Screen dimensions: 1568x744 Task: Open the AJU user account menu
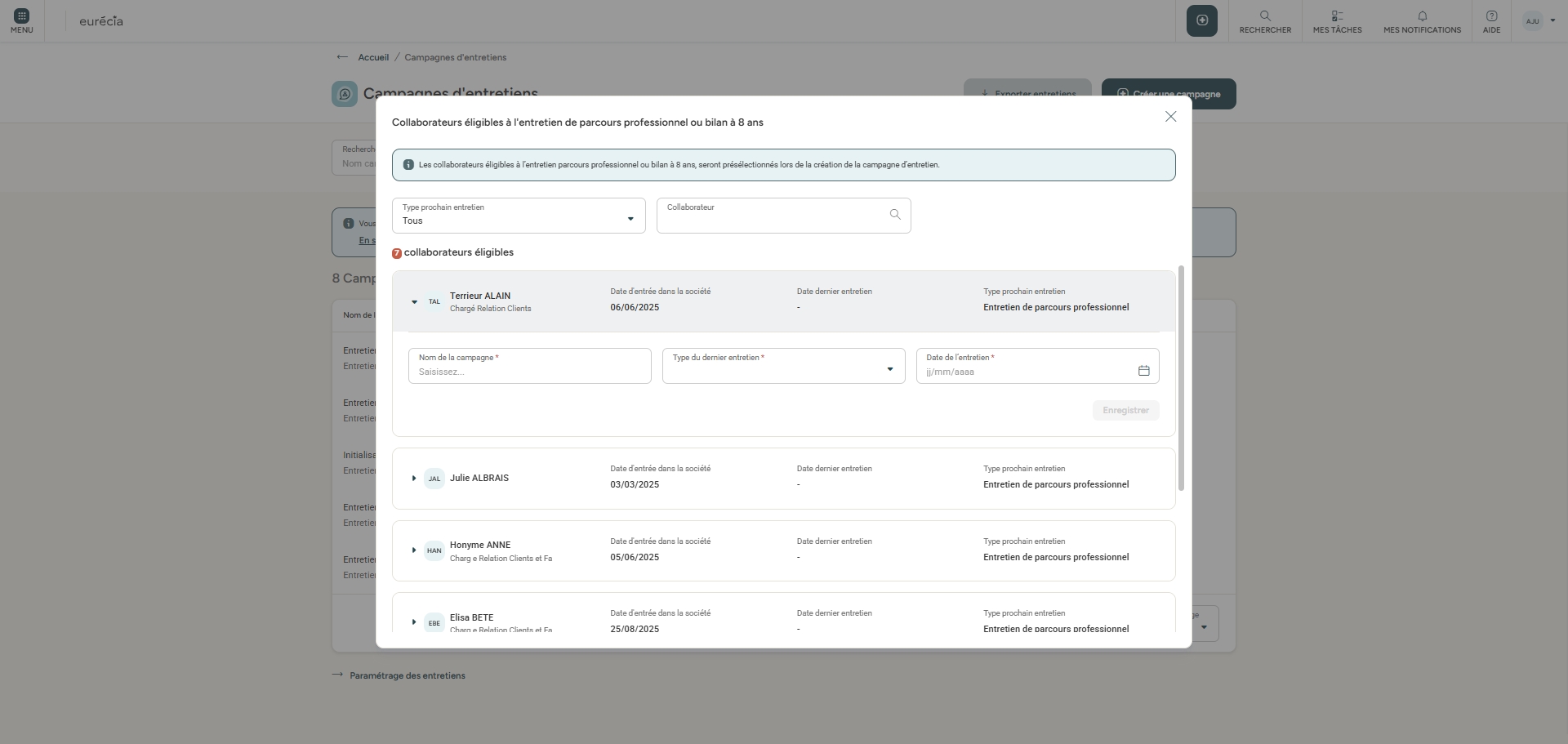1539,21
